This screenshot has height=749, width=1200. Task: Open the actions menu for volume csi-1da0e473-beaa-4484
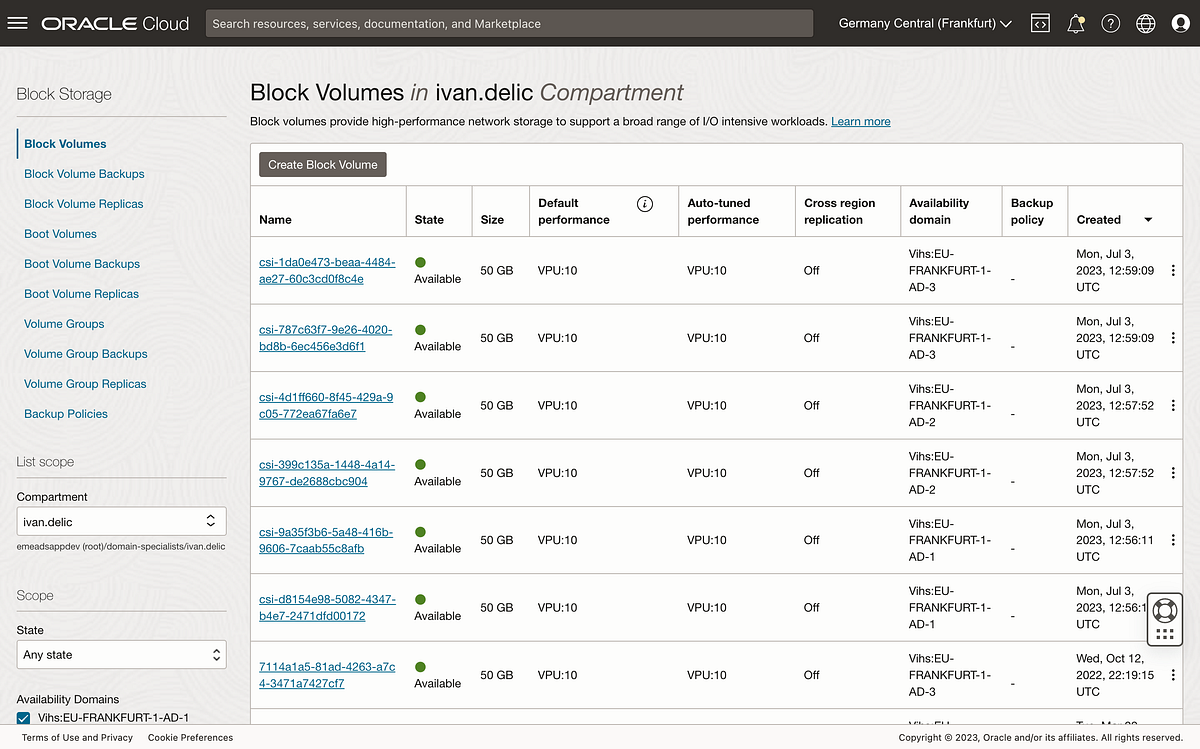(x=1172, y=270)
